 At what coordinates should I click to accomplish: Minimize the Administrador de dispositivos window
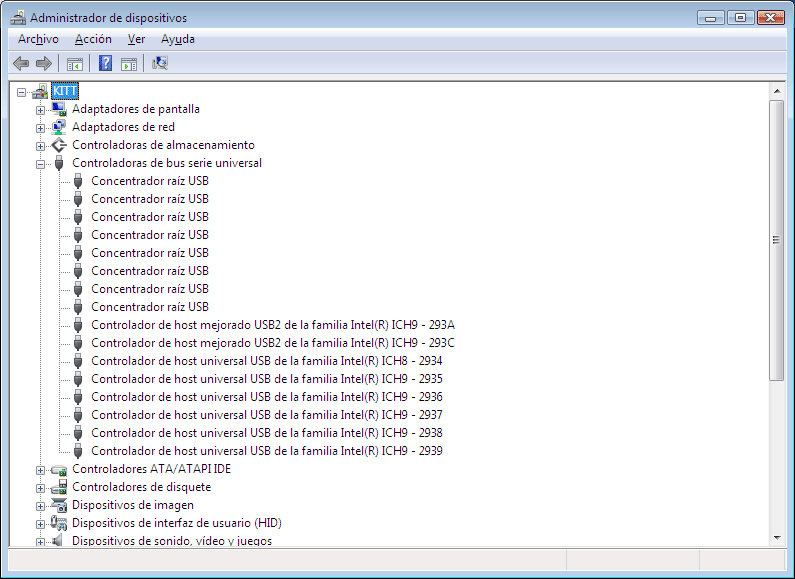pyautogui.click(x=710, y=18)
